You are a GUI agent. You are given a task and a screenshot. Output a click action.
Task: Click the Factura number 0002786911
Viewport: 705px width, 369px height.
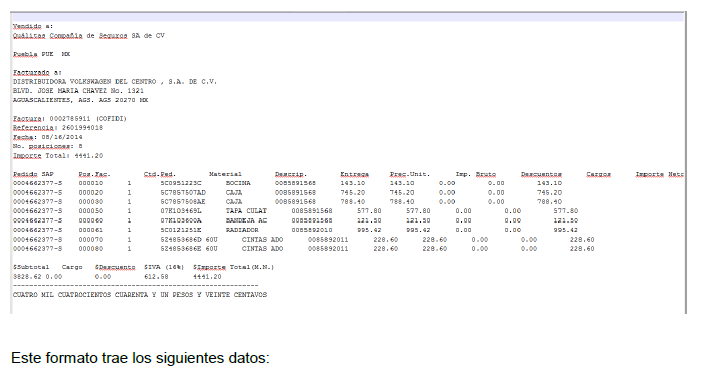coord(70,119)
